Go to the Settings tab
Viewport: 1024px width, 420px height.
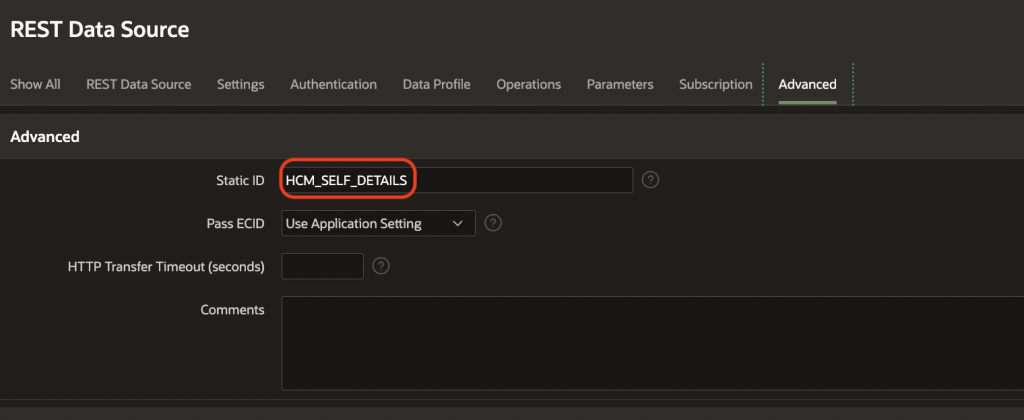[240, 84]
